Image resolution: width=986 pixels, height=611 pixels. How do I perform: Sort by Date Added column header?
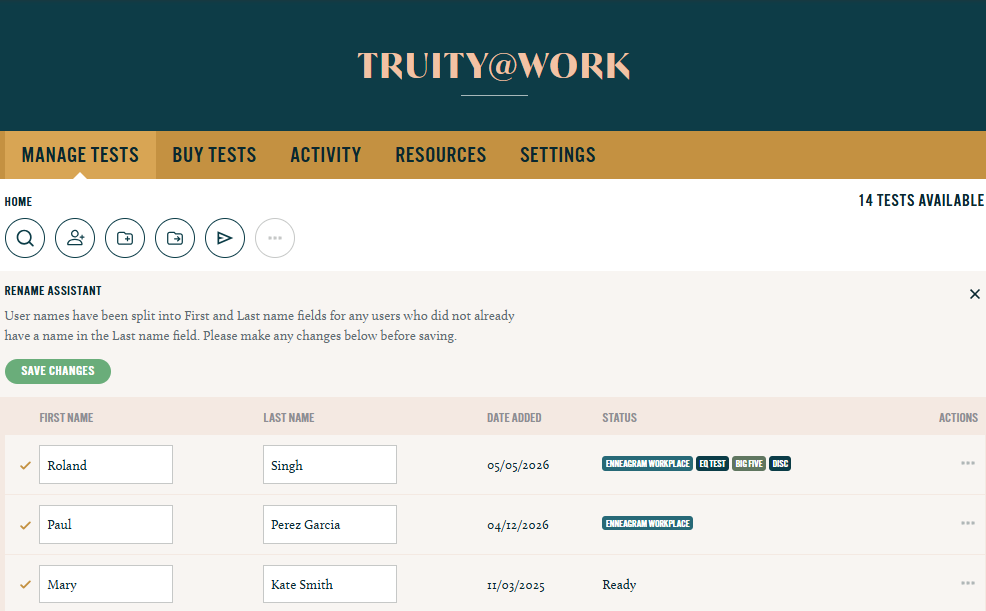coord(514,417)
